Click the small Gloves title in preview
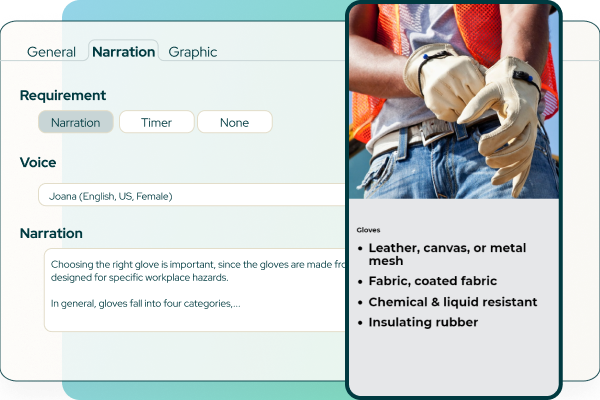Screen dimensions: 600x400 tap(368, 230)
